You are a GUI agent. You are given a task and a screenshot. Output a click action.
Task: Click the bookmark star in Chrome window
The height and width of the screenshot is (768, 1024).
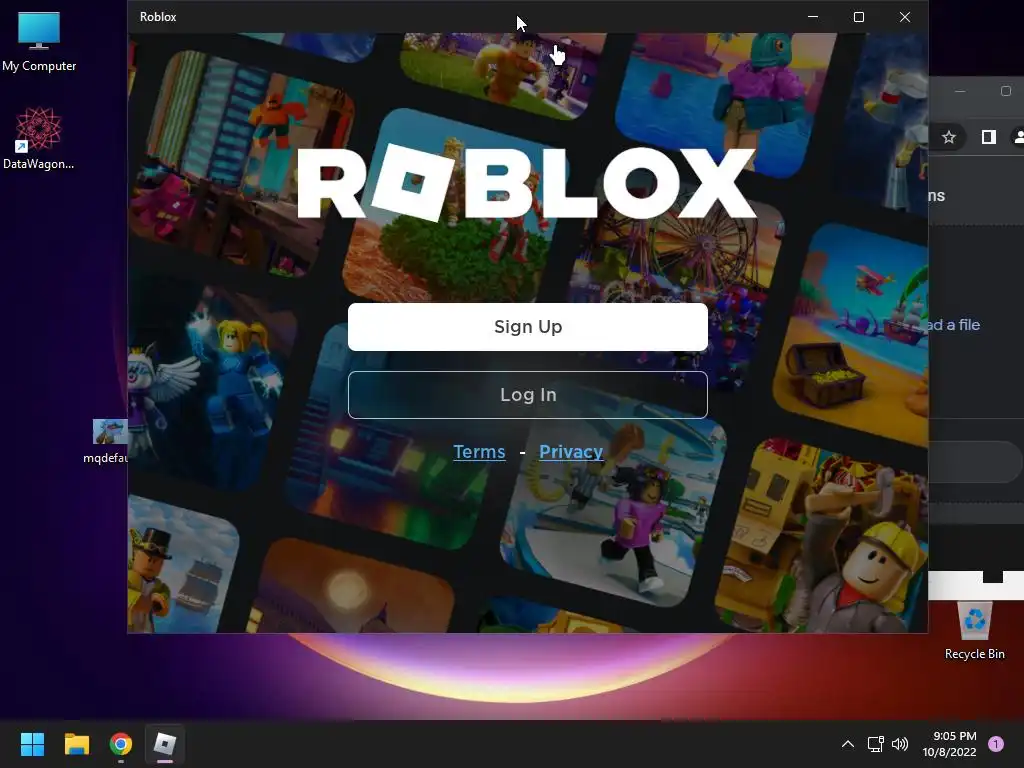[948, 137]
